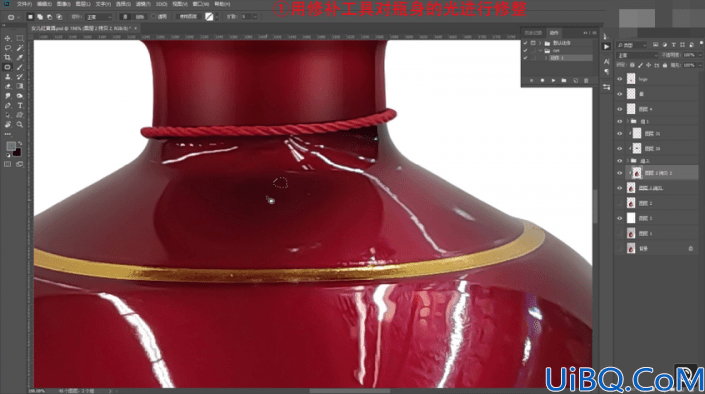Viewport: 705px width, 394px height.
Task: Toggle visibility of the white fill layer
Action: (620, 218)
